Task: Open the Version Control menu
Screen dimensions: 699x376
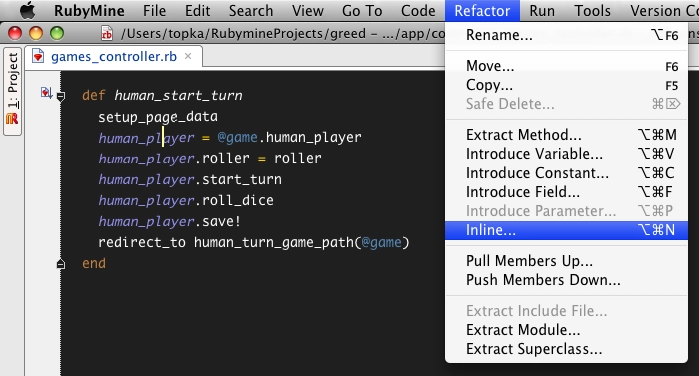Action: [x=664, y=11]
